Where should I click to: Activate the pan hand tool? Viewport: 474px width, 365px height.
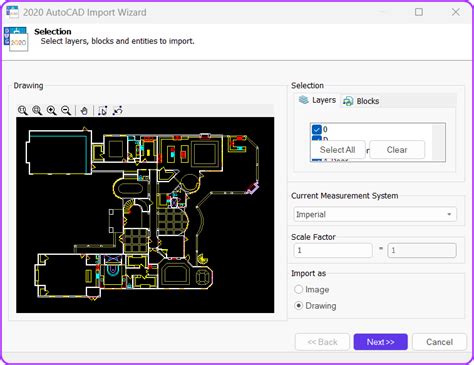[84, 110]
